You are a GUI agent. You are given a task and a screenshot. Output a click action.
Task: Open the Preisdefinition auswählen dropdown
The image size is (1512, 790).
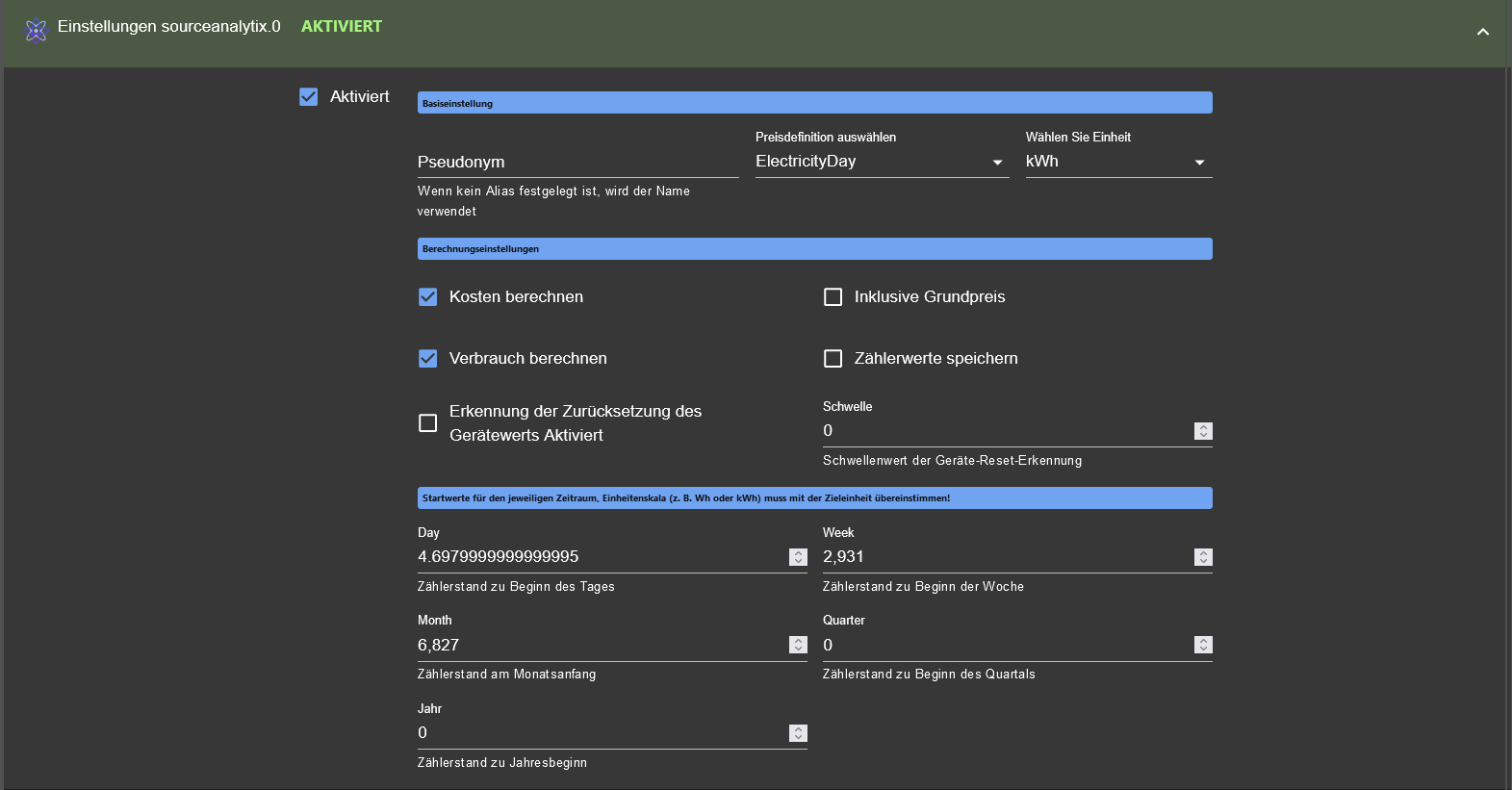click(x=882, y=162)
